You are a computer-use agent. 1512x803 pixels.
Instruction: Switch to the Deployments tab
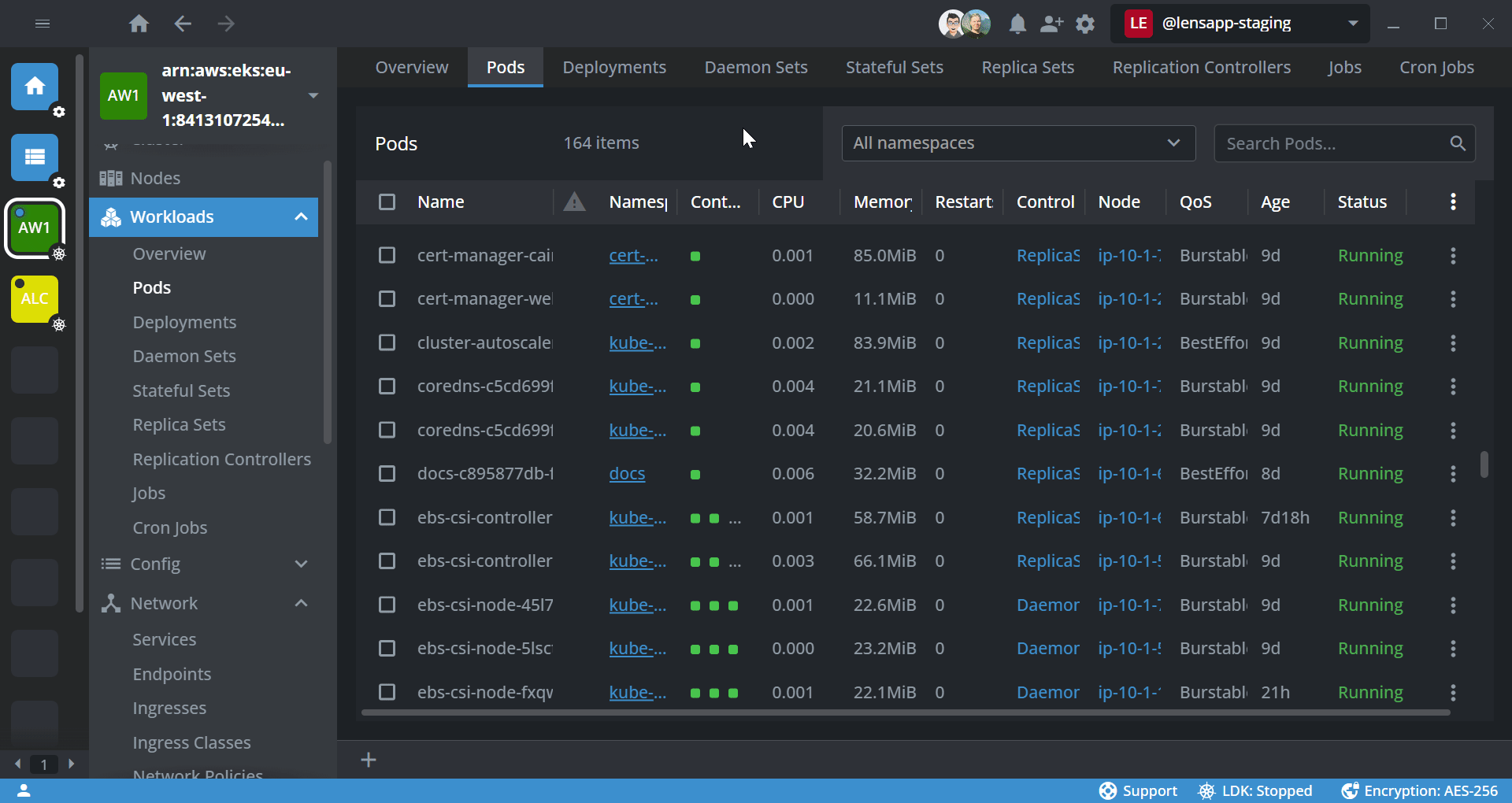coord(614,67)
